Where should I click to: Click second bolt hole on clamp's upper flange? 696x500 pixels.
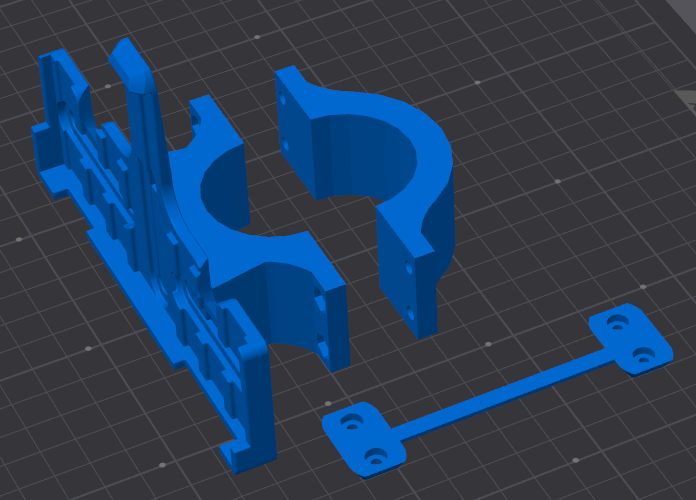tap(285, 144)
